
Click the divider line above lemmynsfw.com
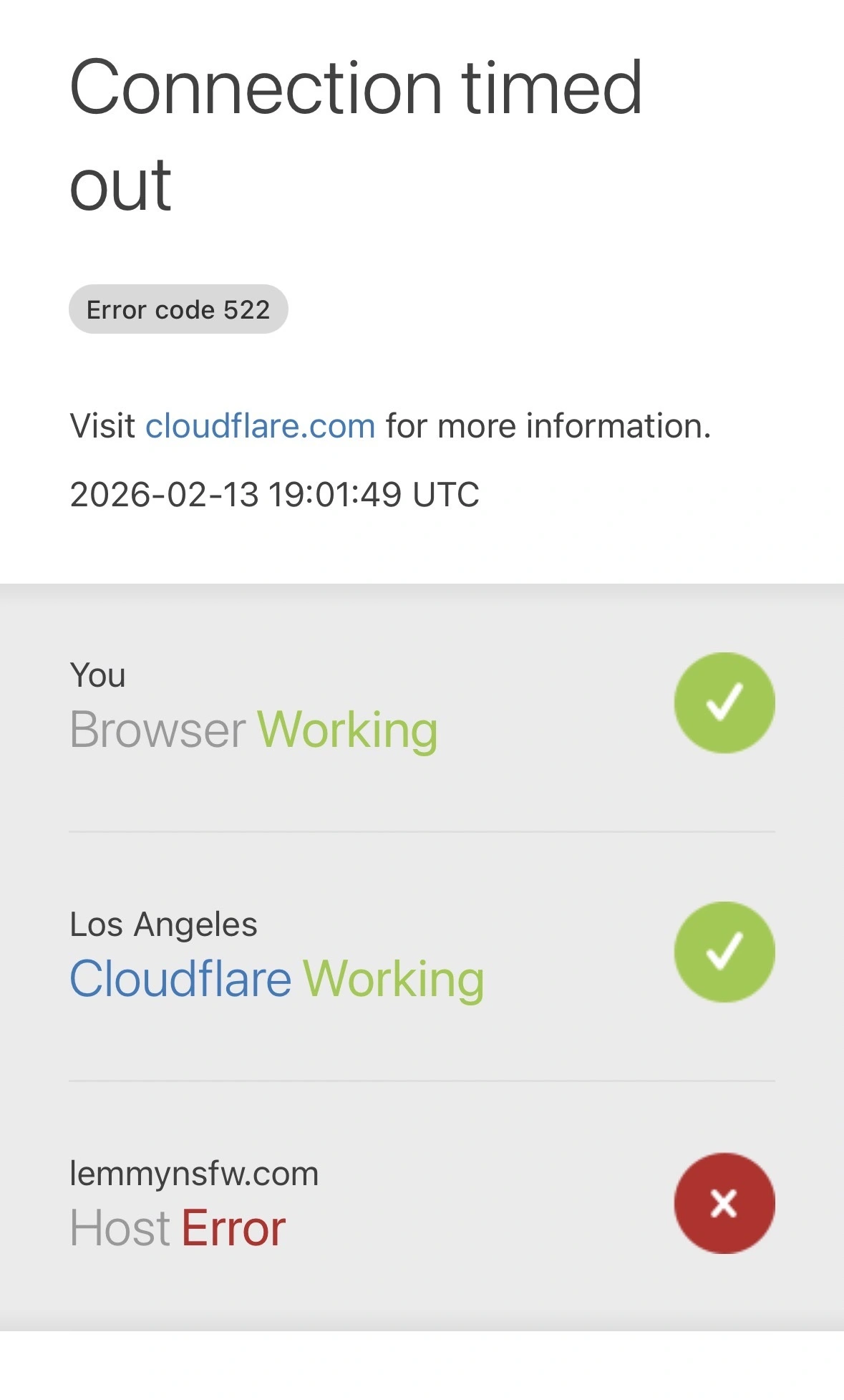pyautogui.click(x=422, y=1081)
